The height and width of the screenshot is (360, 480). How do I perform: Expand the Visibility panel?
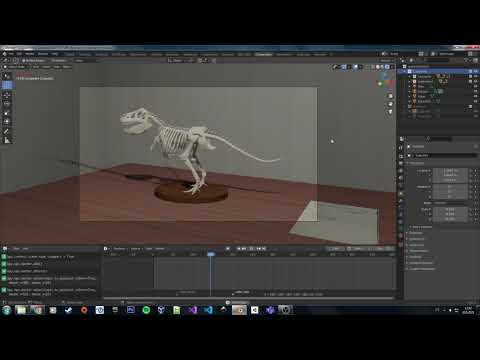(x=415, y=257)
